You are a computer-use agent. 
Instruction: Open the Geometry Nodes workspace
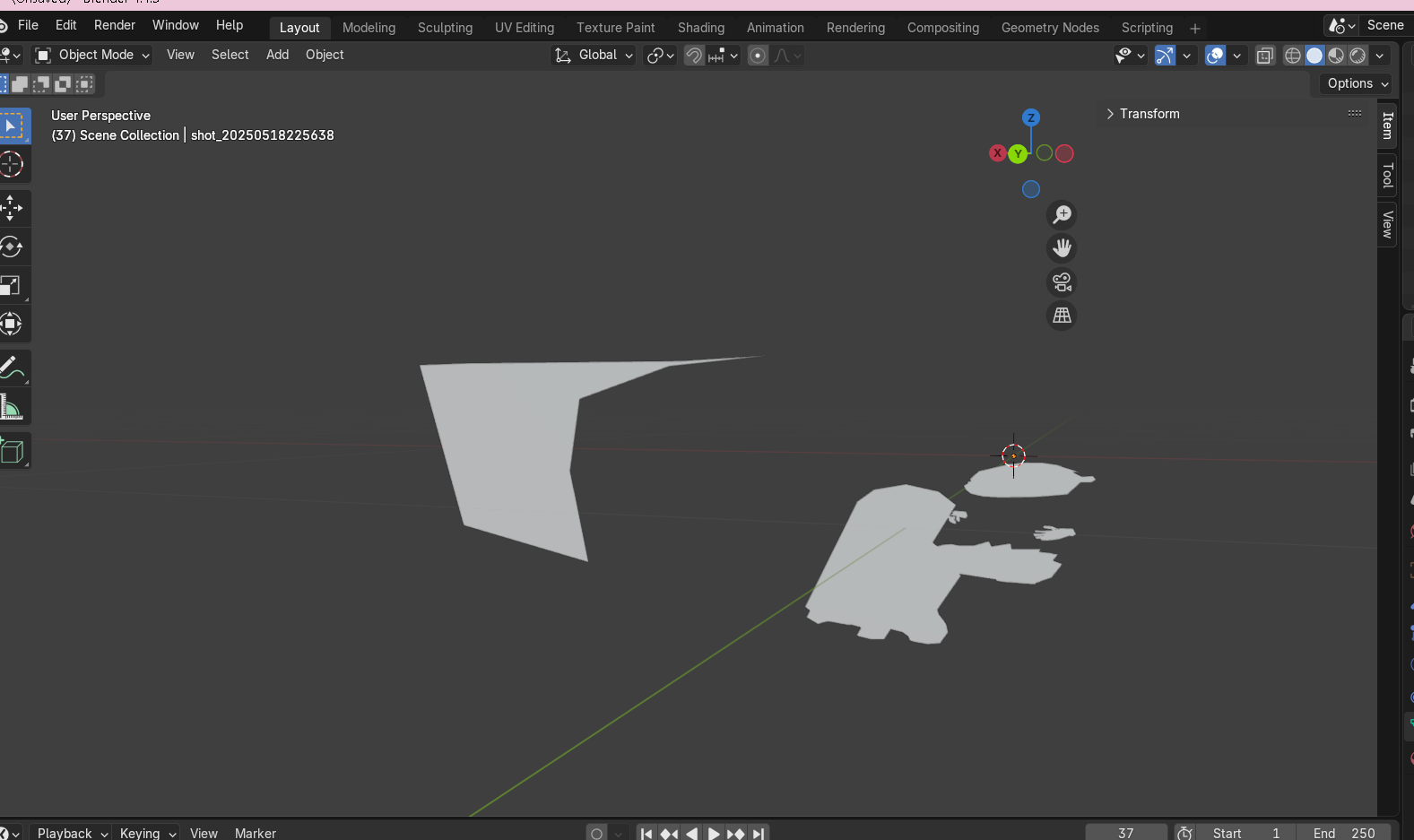click(x=1050, y=28)
